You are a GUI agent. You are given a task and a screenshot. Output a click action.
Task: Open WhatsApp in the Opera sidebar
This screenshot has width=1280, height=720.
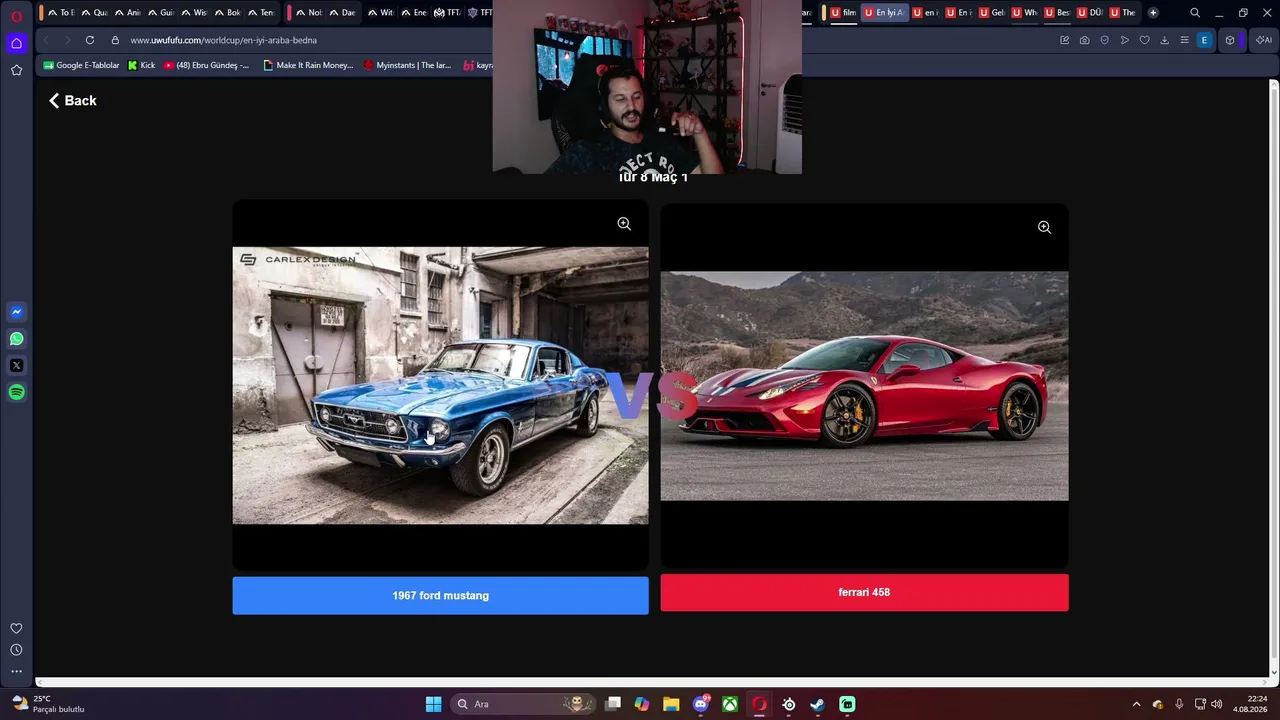coord(16,339)
